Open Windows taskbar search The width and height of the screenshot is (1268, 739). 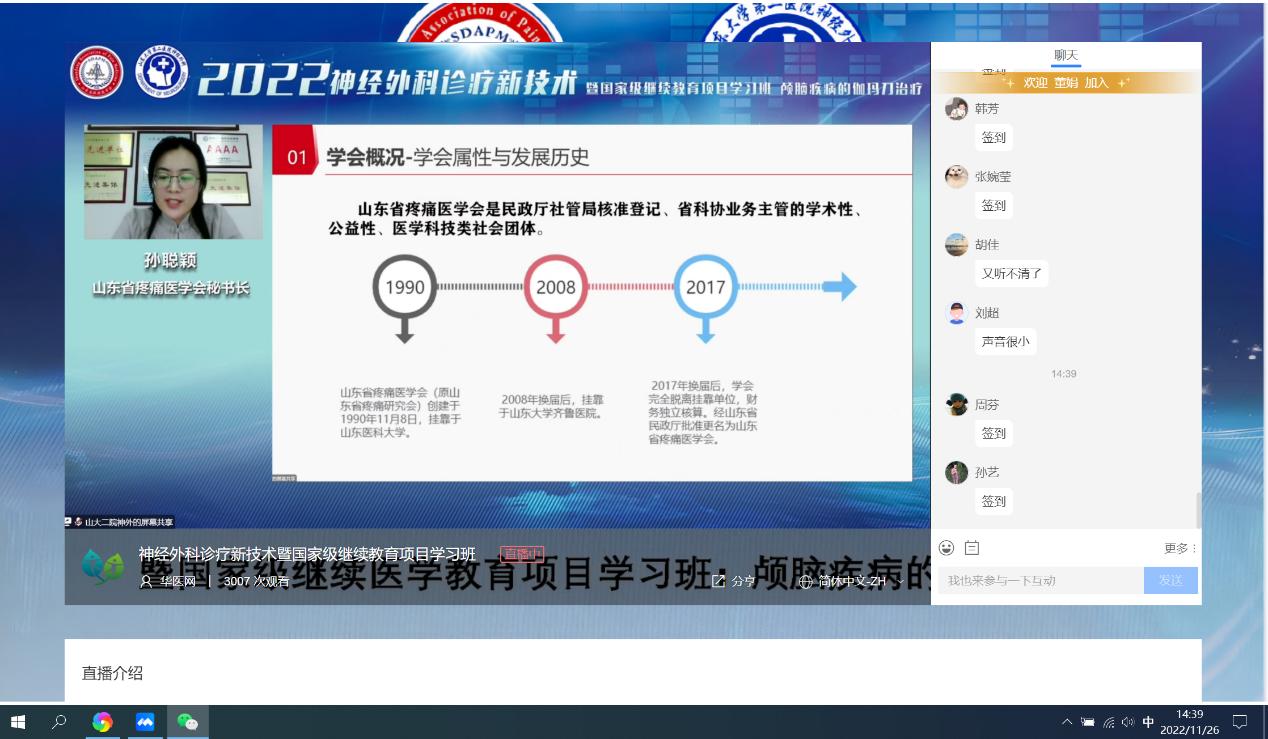click(x=59, y=721)
